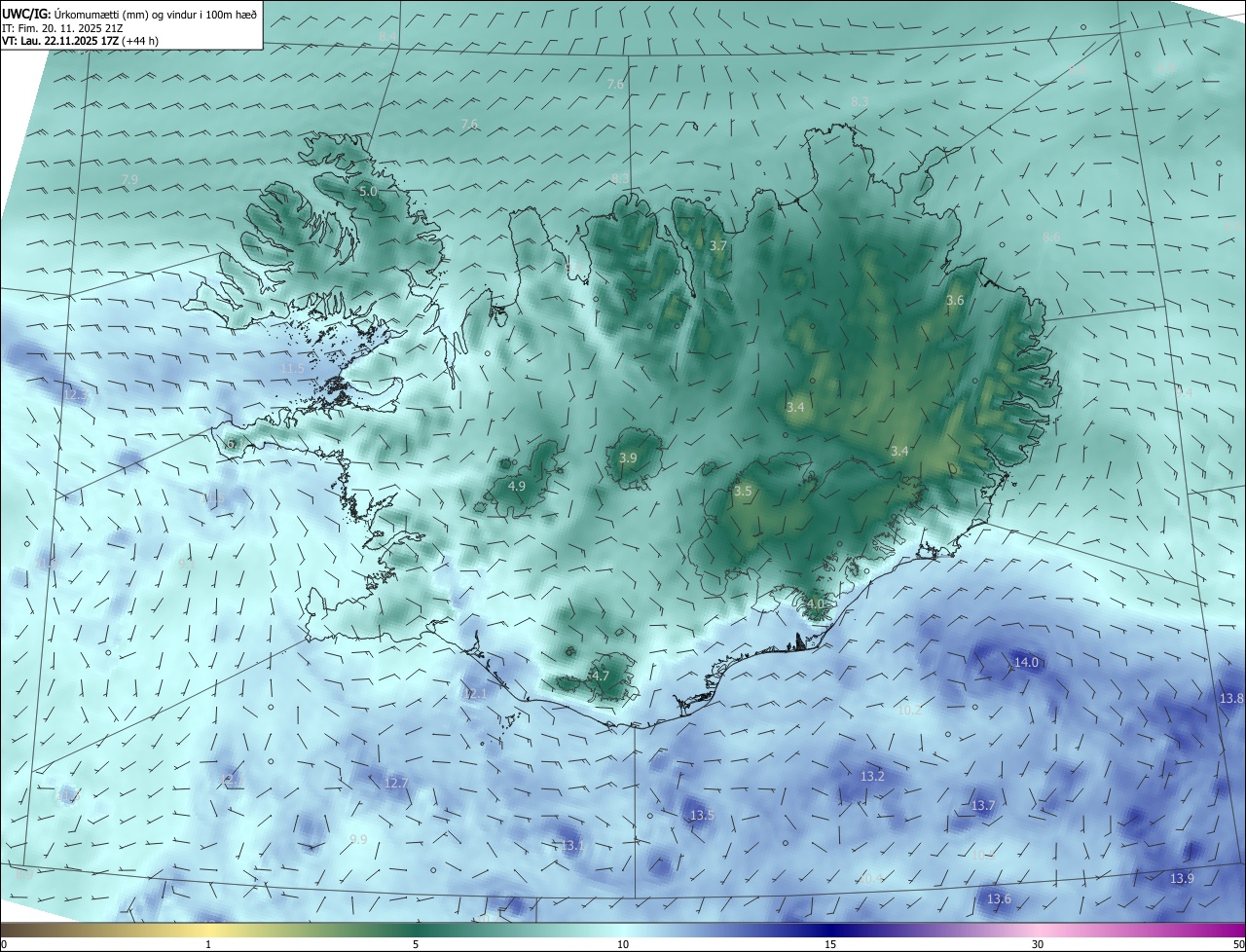Click the 'UWC/IG: Úrkomumætti (mm)' title line
Screen dimensions: 1246x952
(129, 14)
